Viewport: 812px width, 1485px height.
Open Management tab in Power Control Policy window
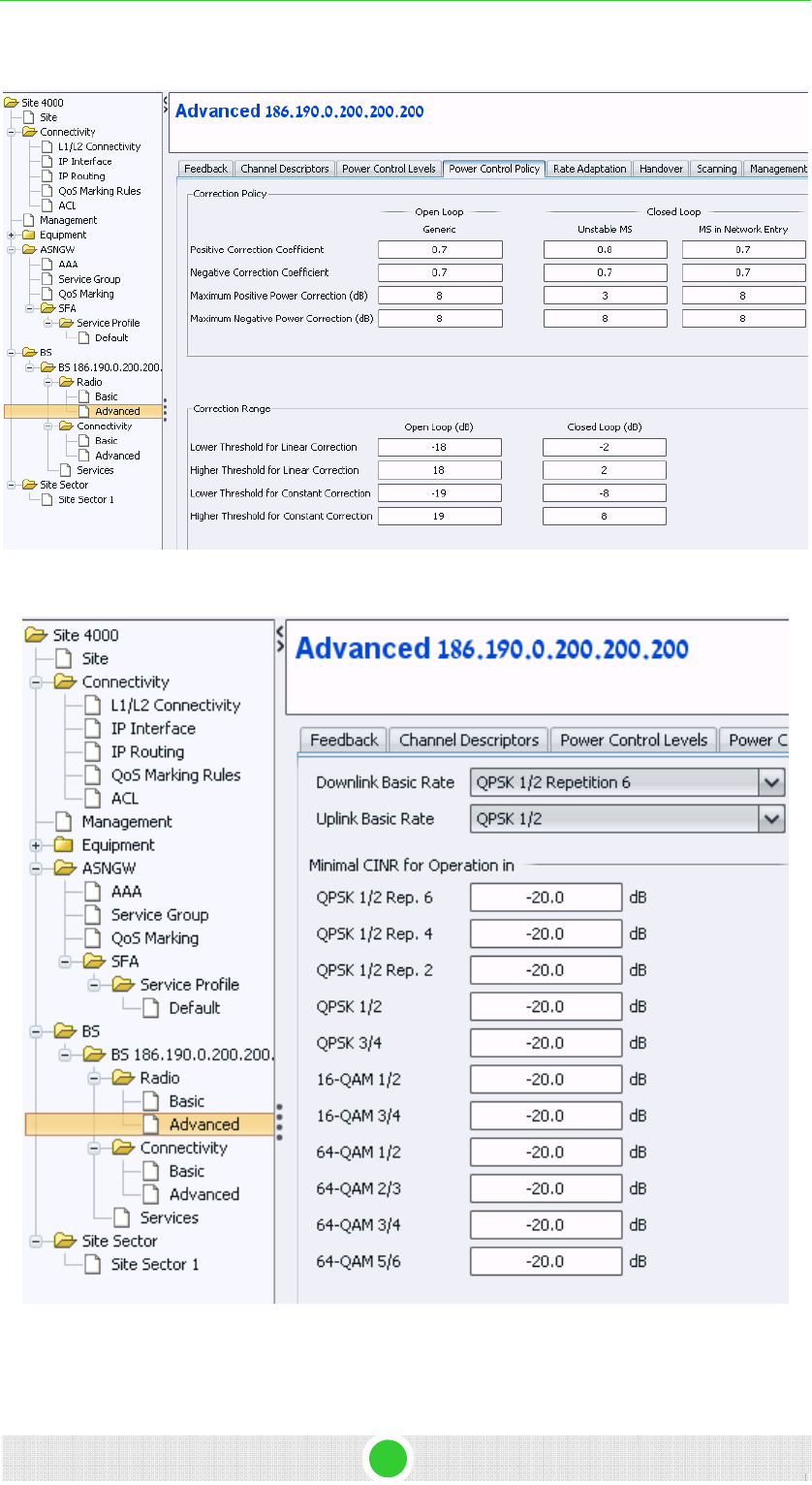[778, 169]
